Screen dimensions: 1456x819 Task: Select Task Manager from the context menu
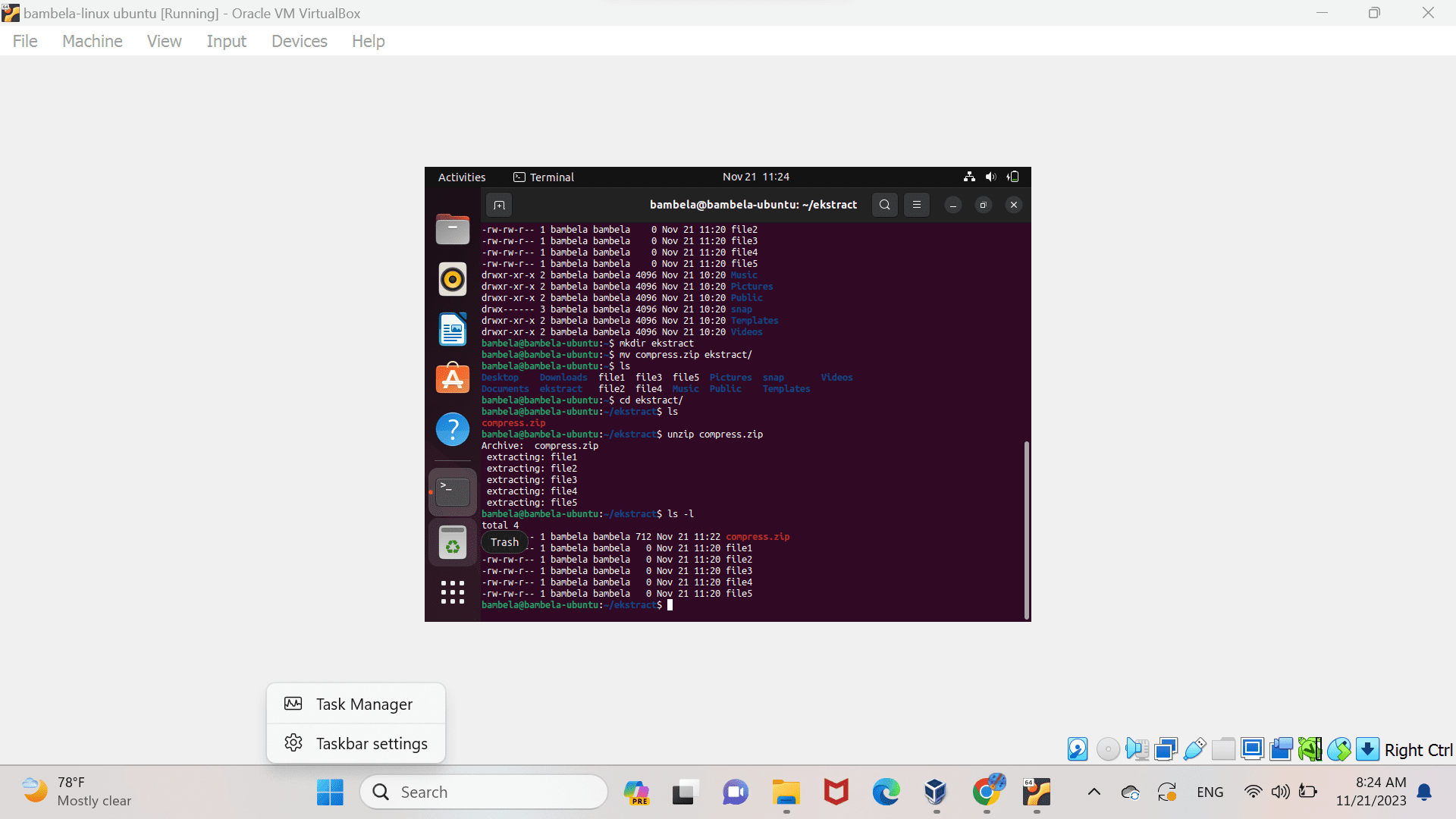(356, 704)
